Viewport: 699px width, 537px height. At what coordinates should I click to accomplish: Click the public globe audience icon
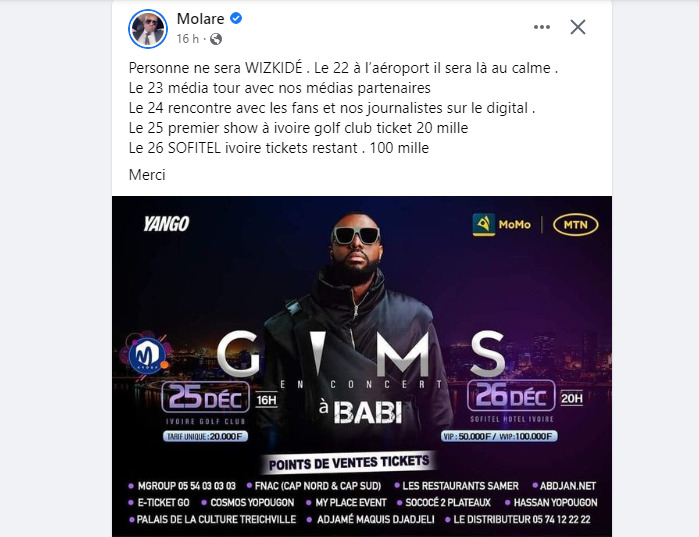coord(216,39)
